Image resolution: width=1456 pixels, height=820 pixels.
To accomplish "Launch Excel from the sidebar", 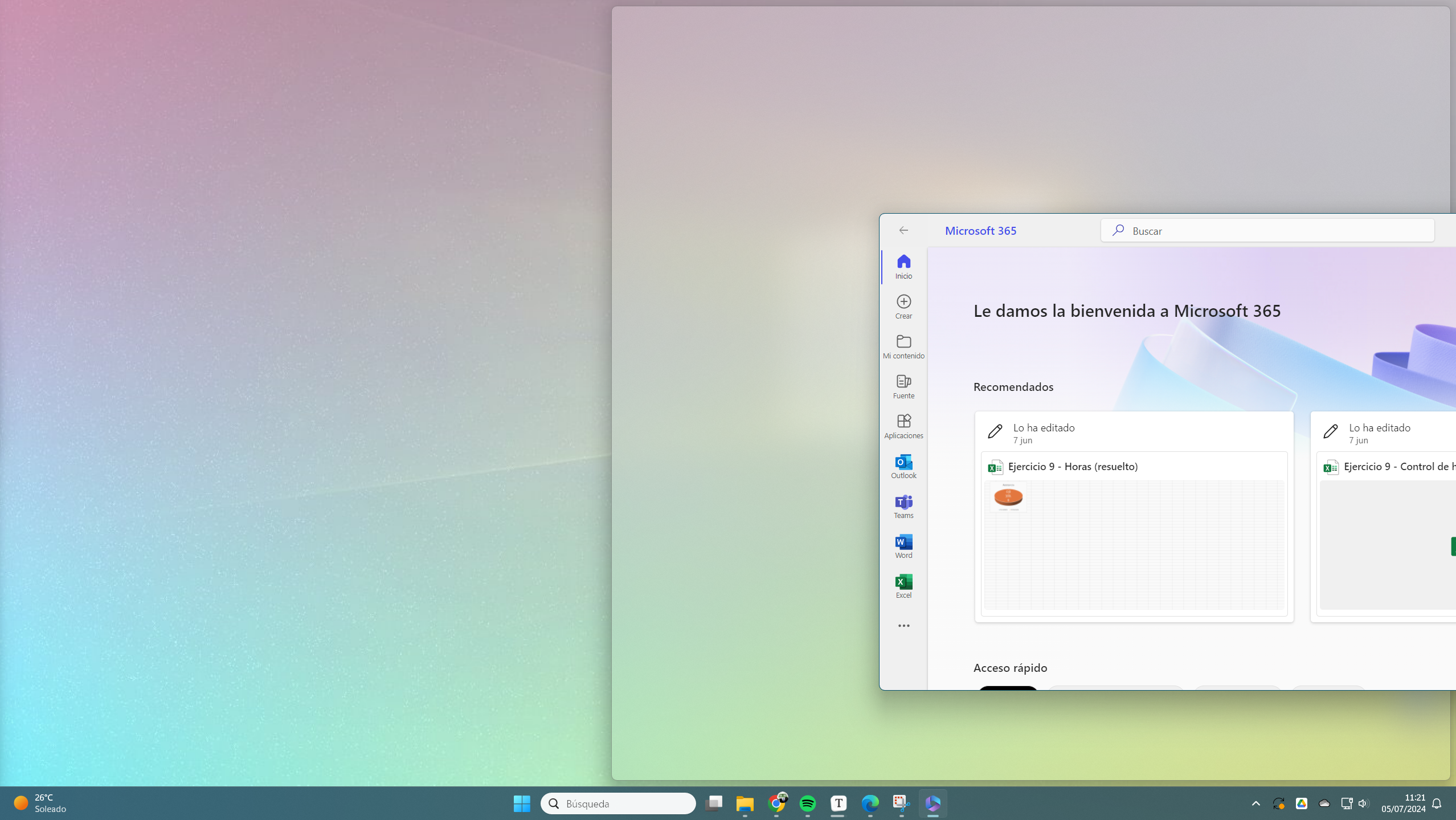I will click(x=903, y=586).
